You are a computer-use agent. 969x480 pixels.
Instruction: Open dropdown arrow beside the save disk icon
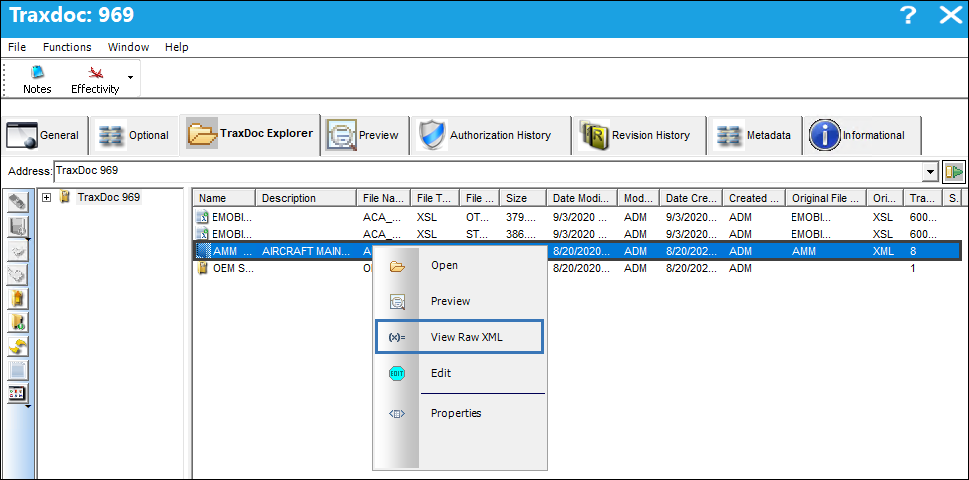(28, 237)
